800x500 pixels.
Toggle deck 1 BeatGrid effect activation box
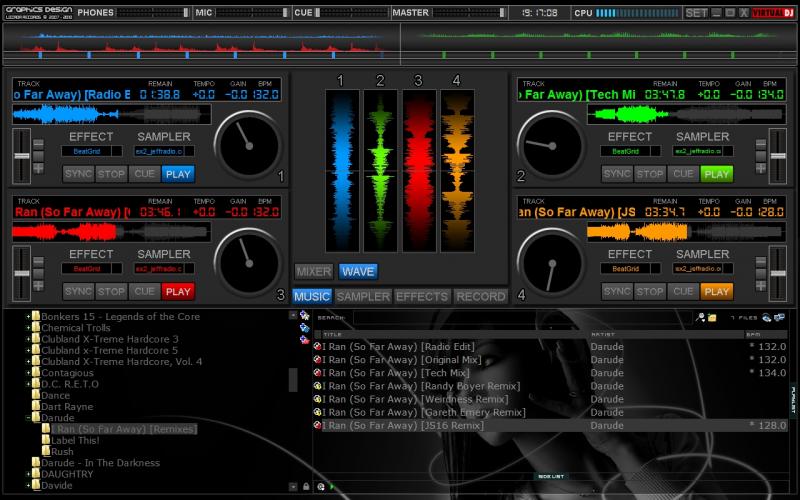tap(117, 151)
